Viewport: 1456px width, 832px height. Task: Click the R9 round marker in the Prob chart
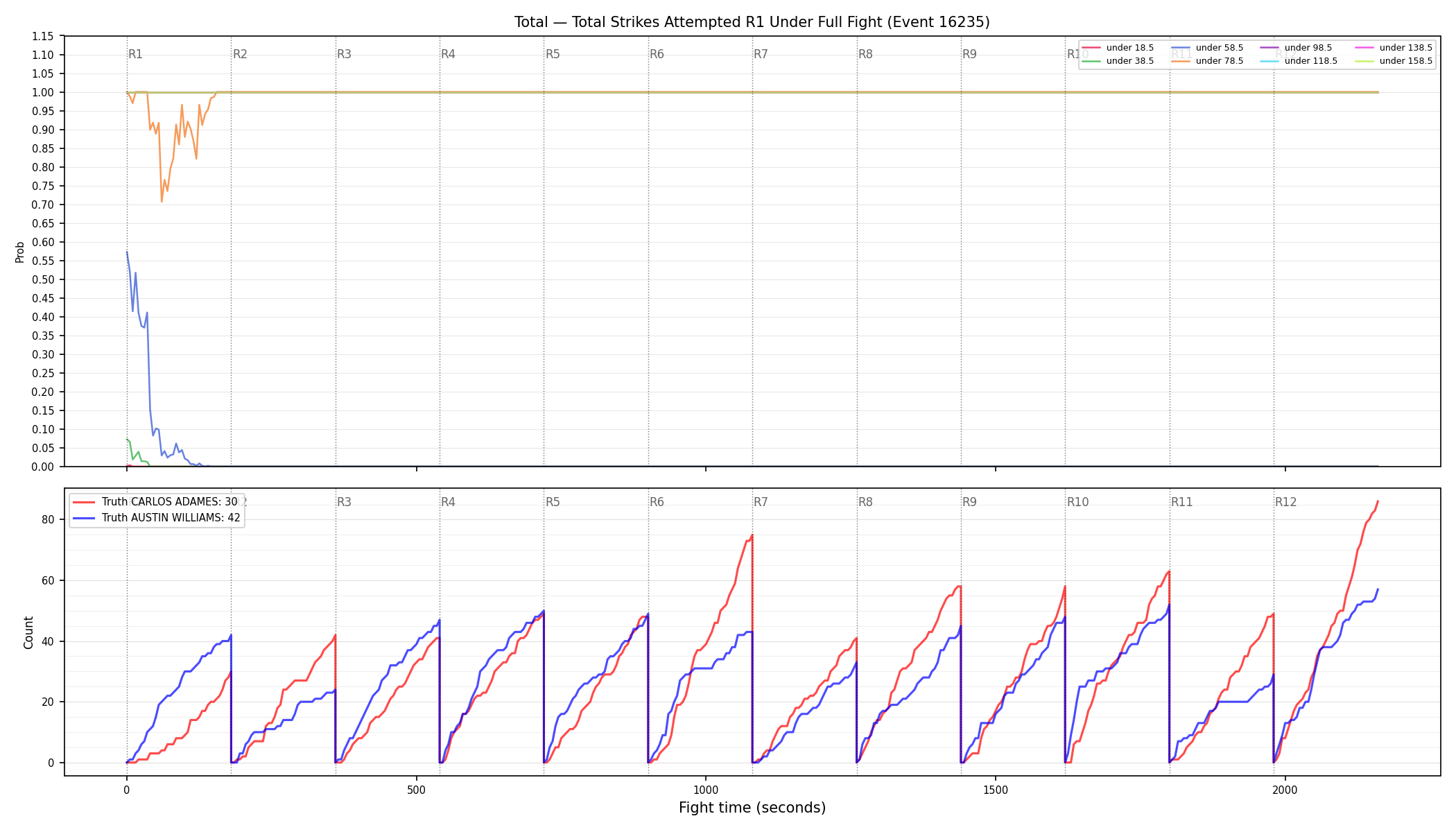click(x=970, y=54)
